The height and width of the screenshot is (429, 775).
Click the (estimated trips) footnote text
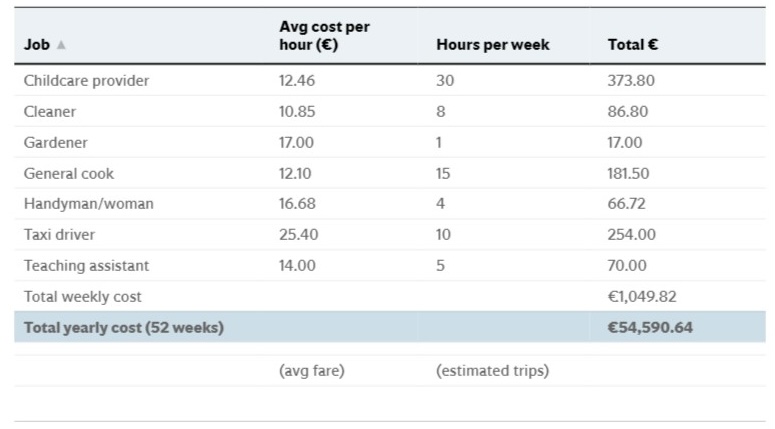[492, 371]
